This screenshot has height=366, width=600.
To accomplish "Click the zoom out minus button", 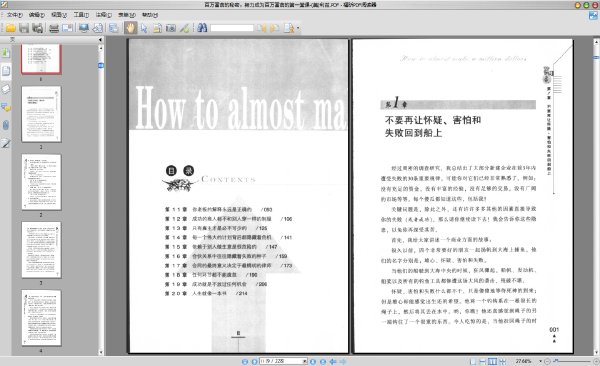I will pos(547,361).
